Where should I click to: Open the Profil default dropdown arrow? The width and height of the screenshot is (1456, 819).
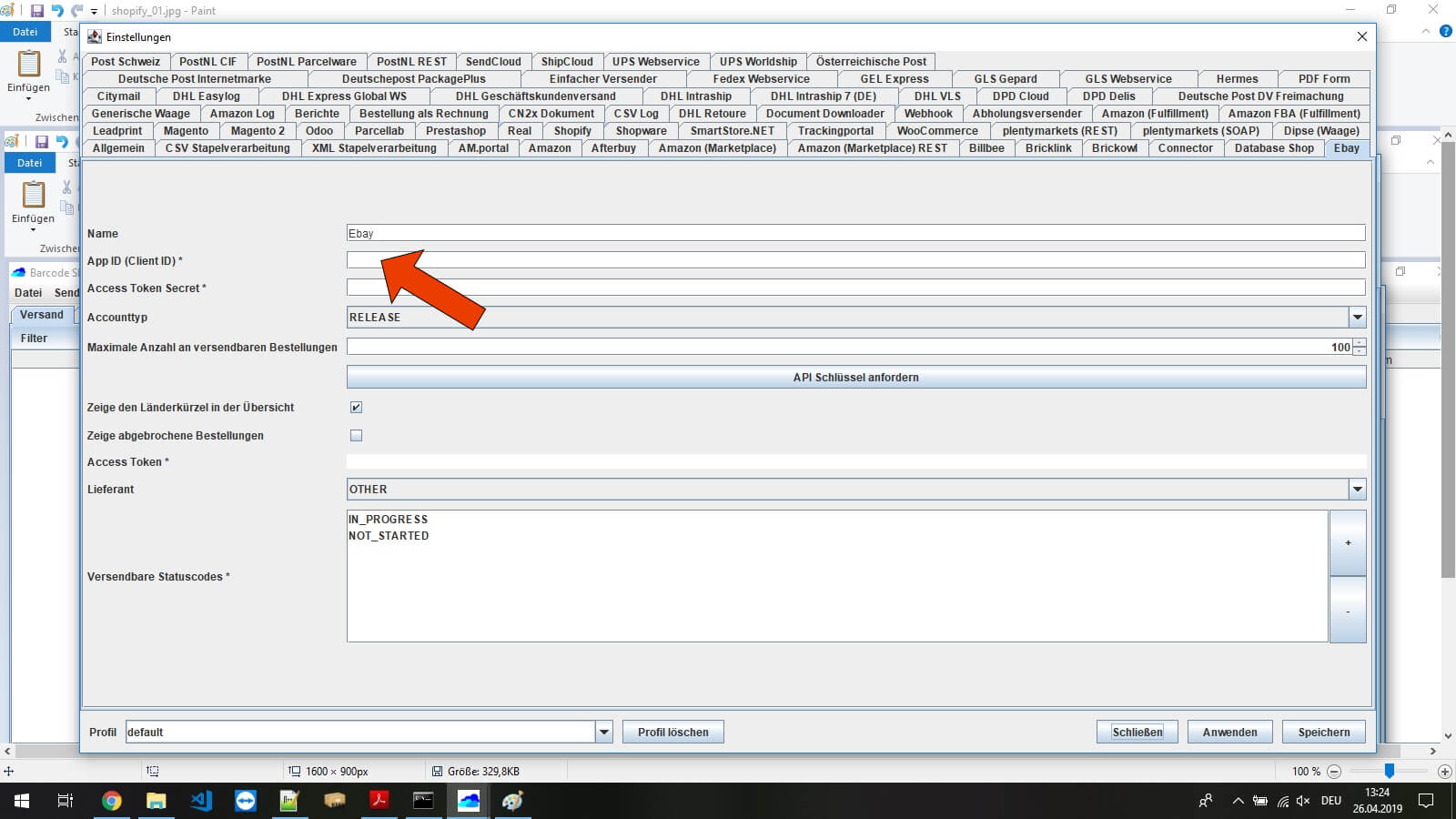click(x=603, y=732)
